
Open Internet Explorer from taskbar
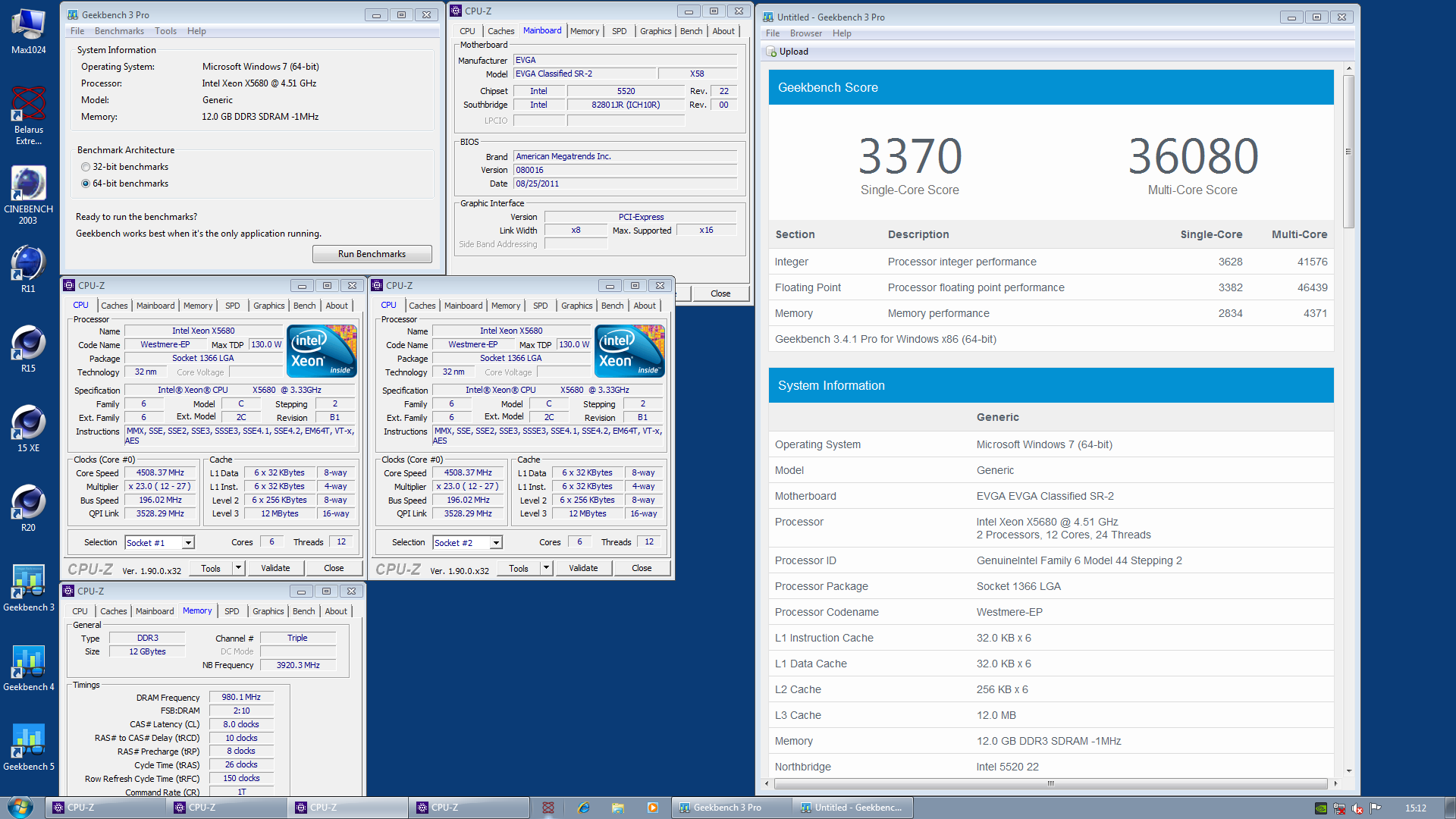coord(583,808)
